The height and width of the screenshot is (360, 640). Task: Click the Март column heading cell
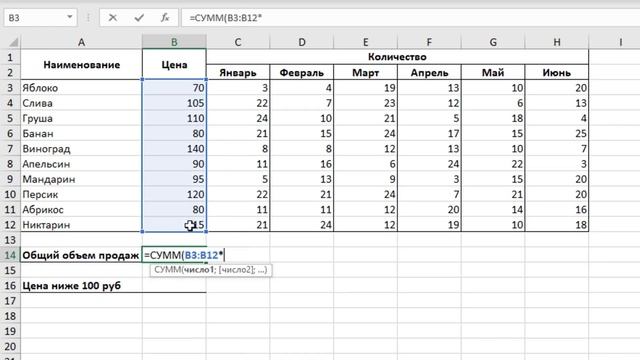click(x=365, y=73)
